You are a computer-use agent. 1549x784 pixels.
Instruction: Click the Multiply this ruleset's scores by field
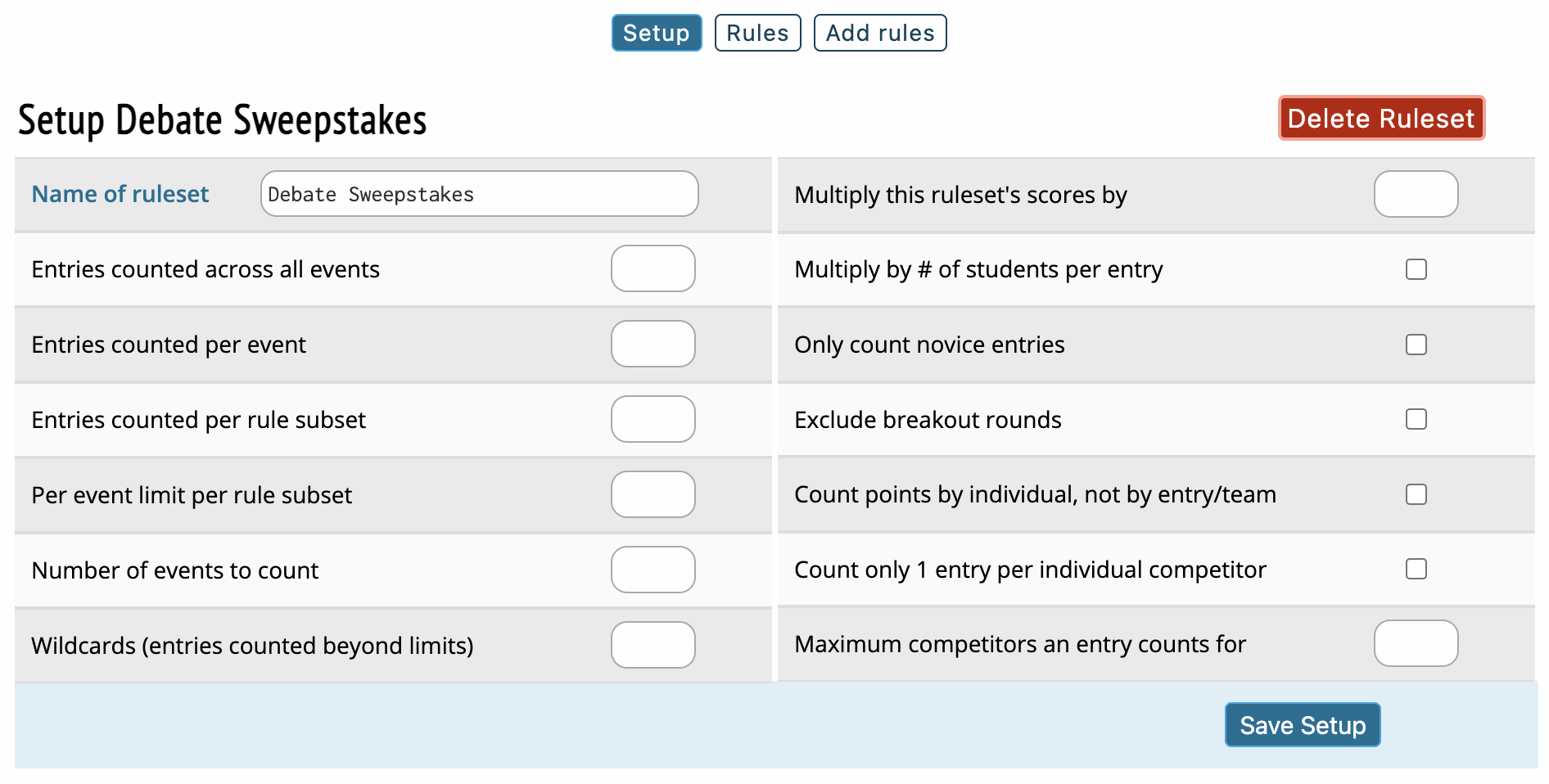click(x=1416, y=194)
